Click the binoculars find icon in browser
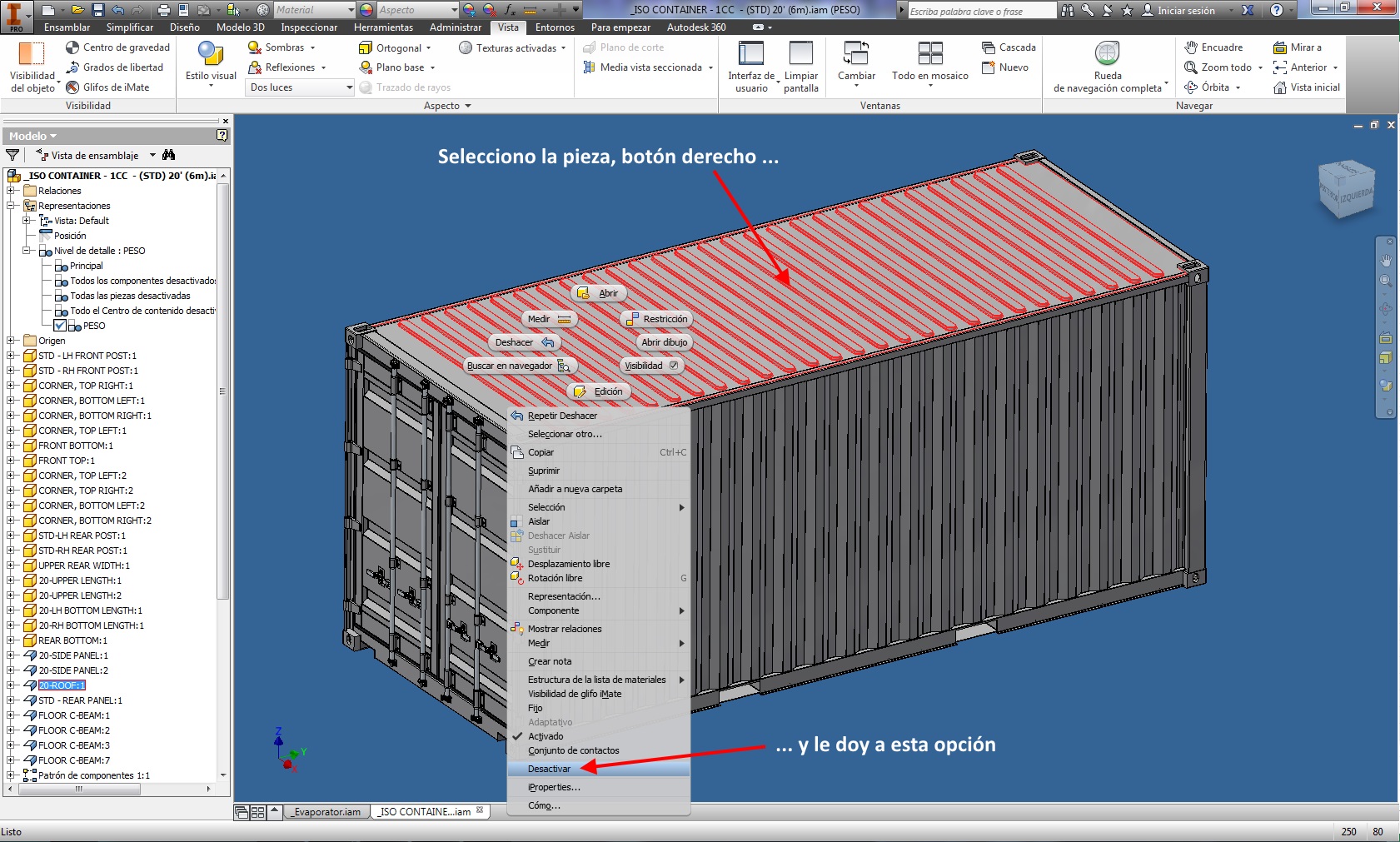 pos(169,155)
